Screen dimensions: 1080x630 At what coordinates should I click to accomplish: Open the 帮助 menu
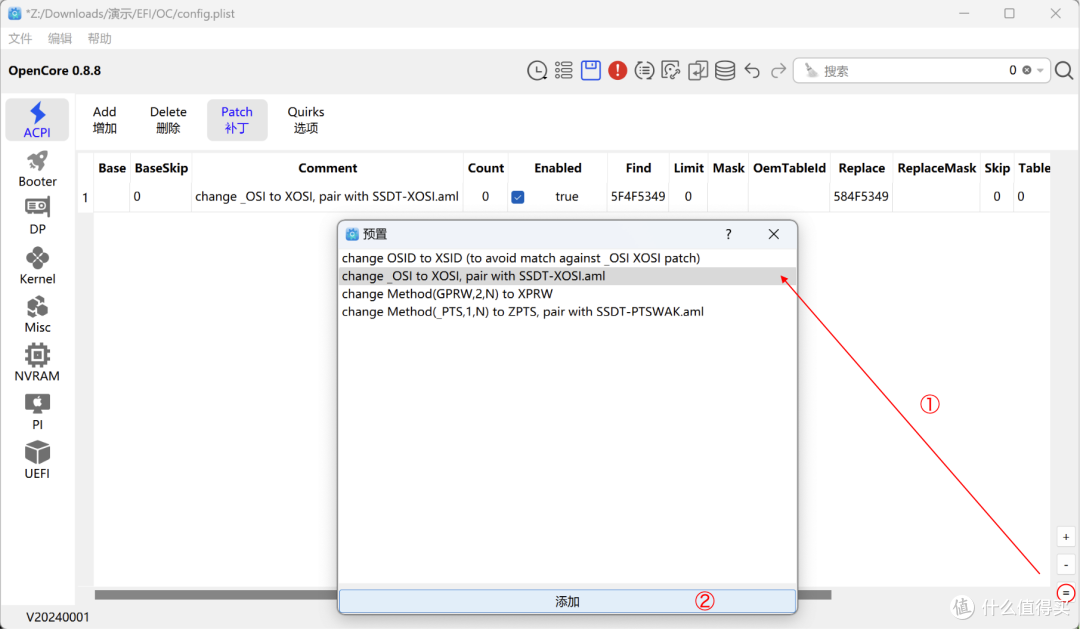(99, 39)
